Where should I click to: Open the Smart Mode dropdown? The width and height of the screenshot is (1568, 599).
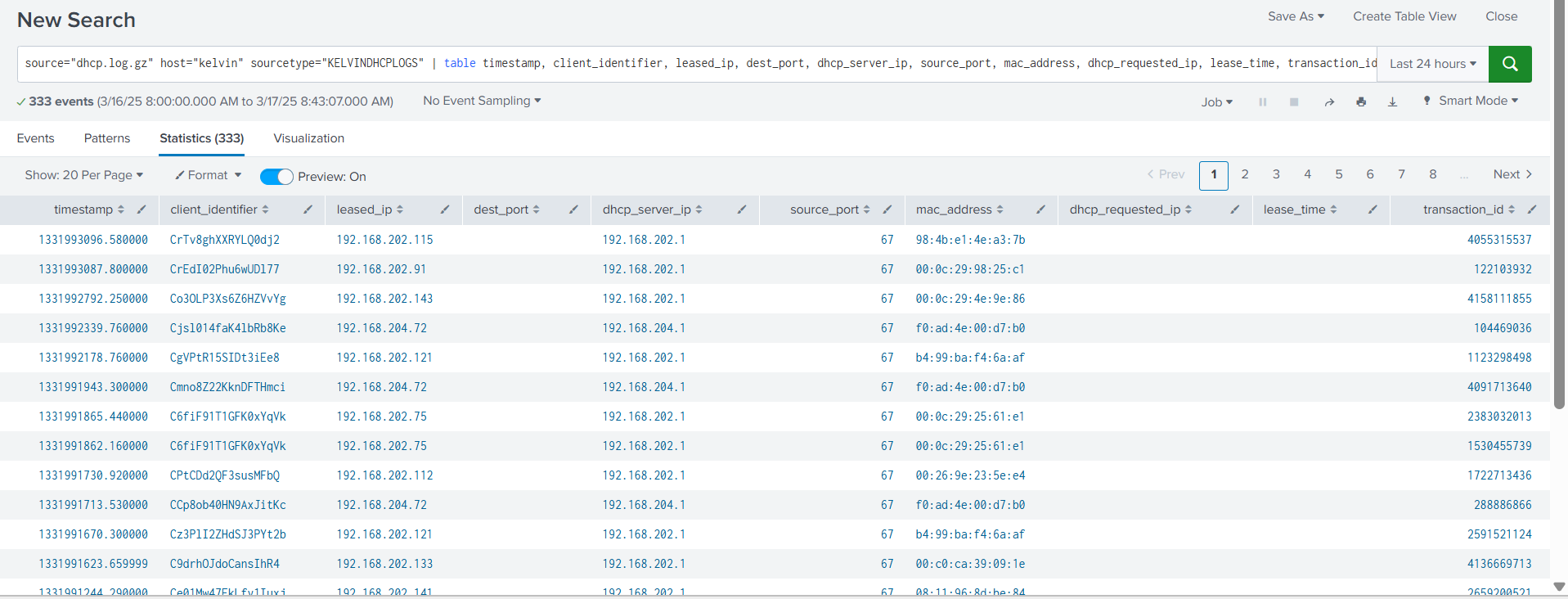pos(1471,101)
